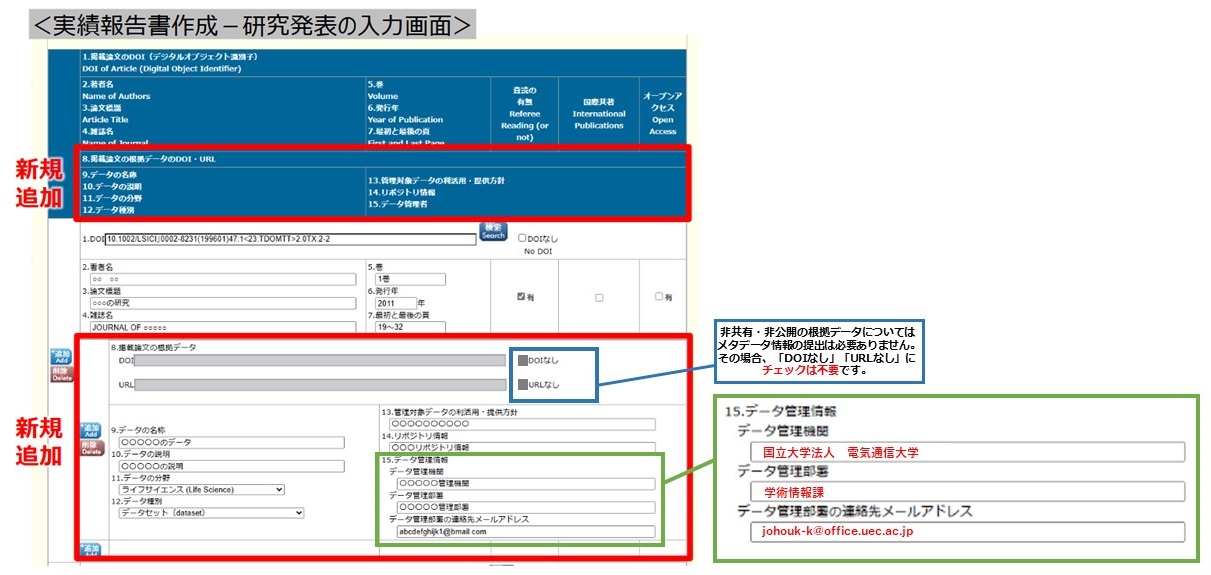The image size is (1211, 575).
Task: Click the 削除 Delete button beside the section 8 URL row
Action: (62, 372)
